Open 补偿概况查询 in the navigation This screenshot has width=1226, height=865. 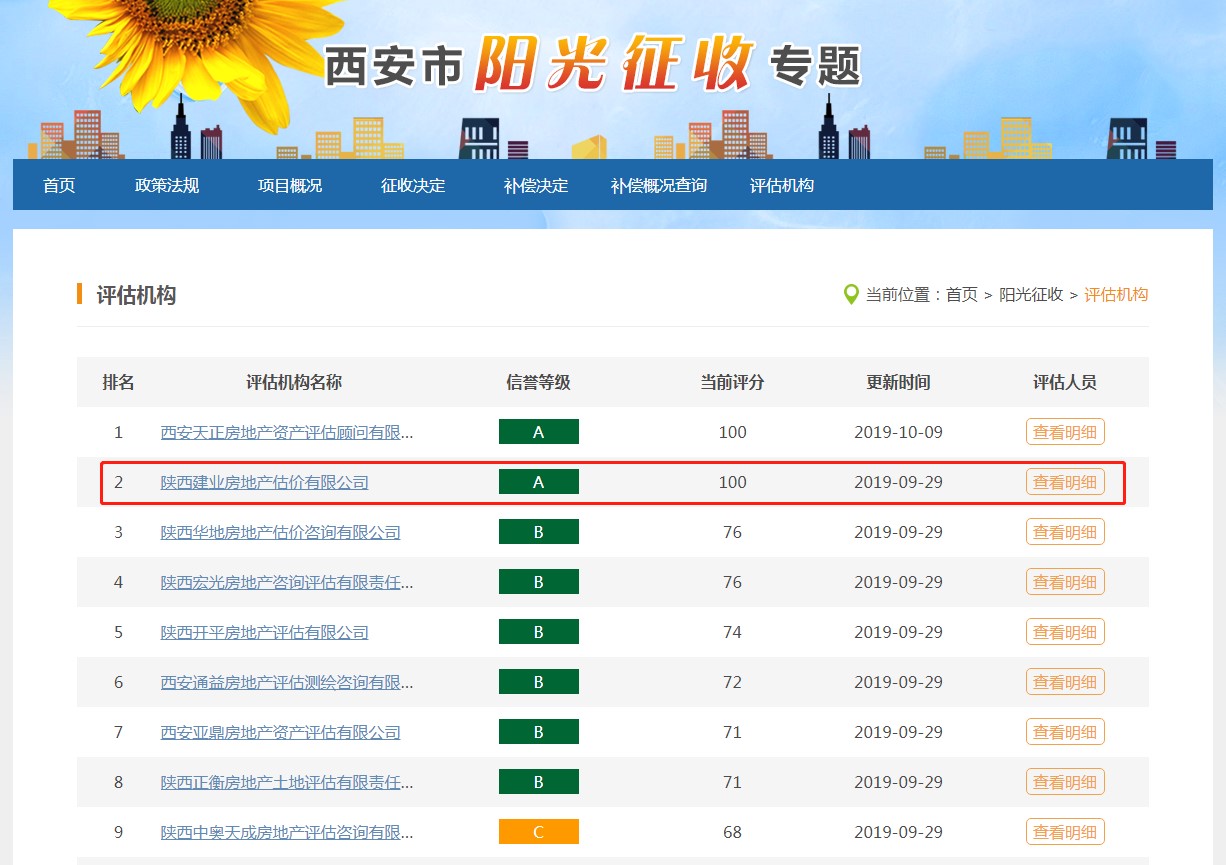(x=659, y=186)
